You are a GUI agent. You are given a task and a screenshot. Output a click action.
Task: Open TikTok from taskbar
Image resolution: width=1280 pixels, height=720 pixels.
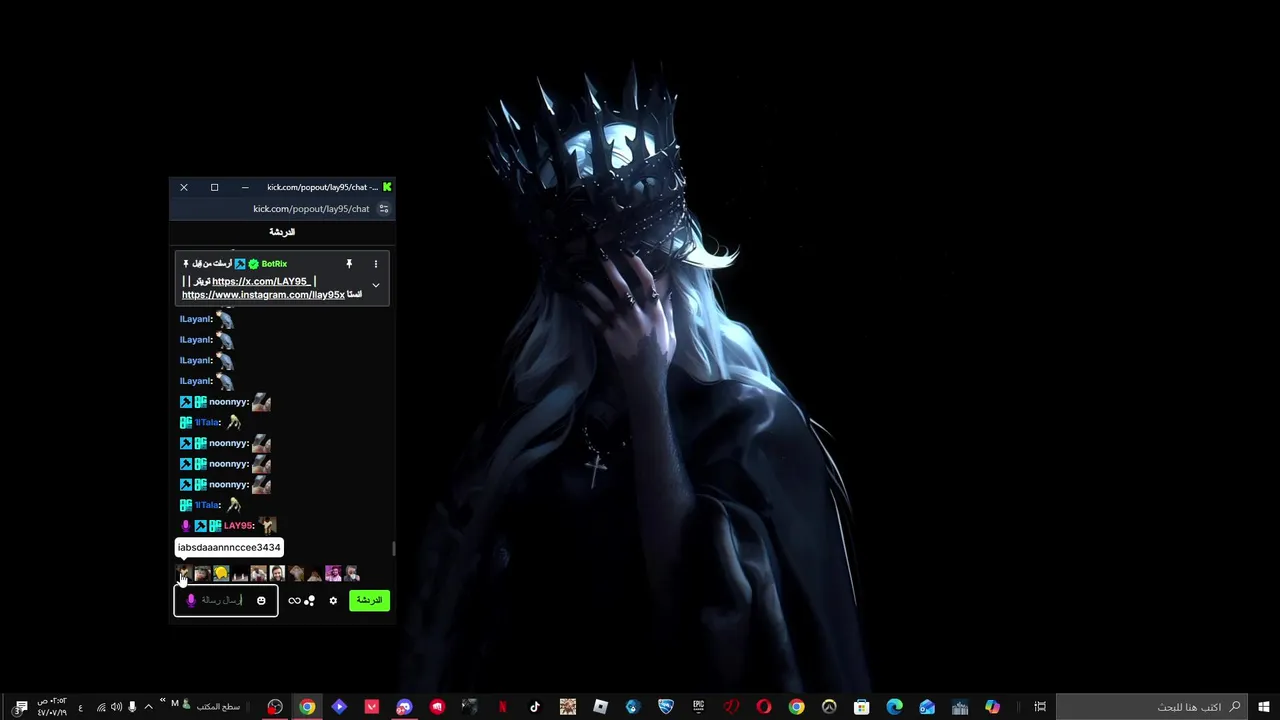pyautogui.click(x=535, y=707)
